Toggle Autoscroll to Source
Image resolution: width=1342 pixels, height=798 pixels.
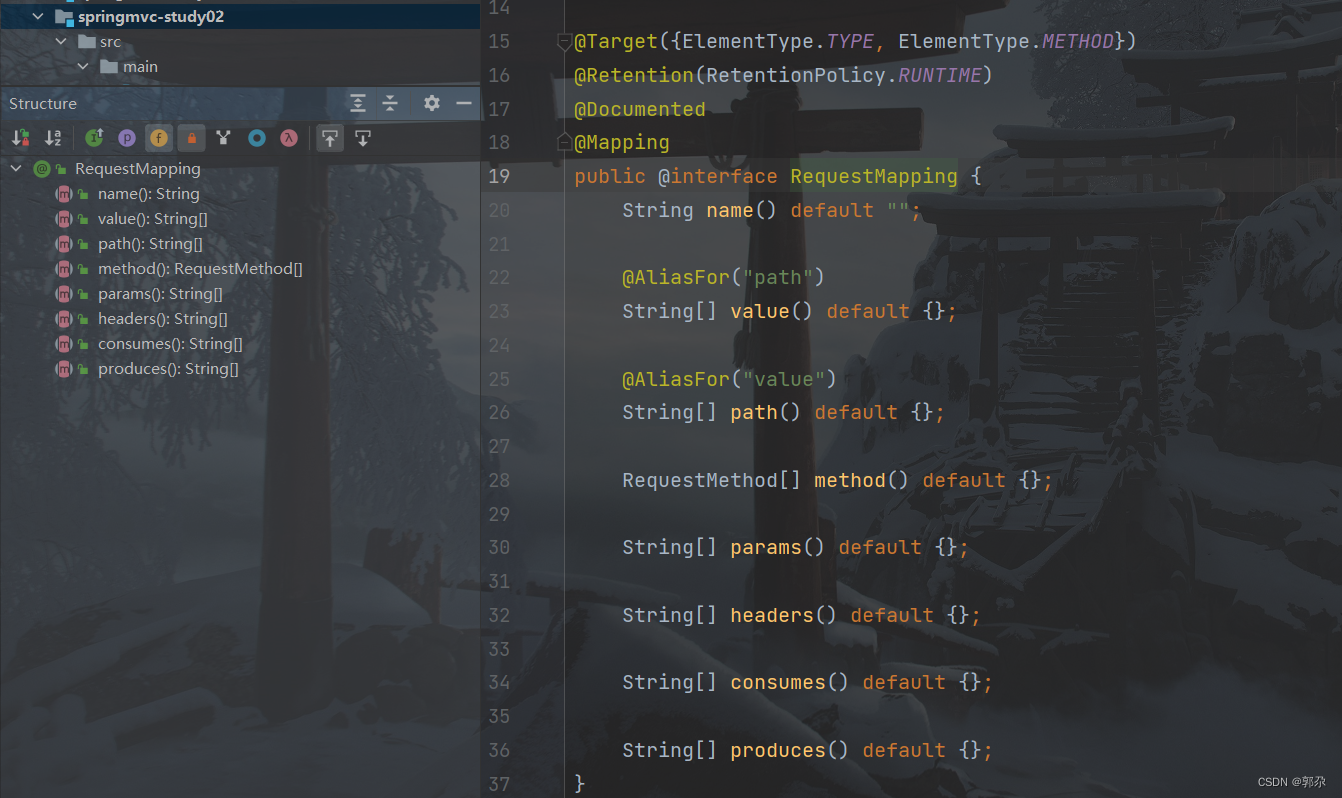330,138
